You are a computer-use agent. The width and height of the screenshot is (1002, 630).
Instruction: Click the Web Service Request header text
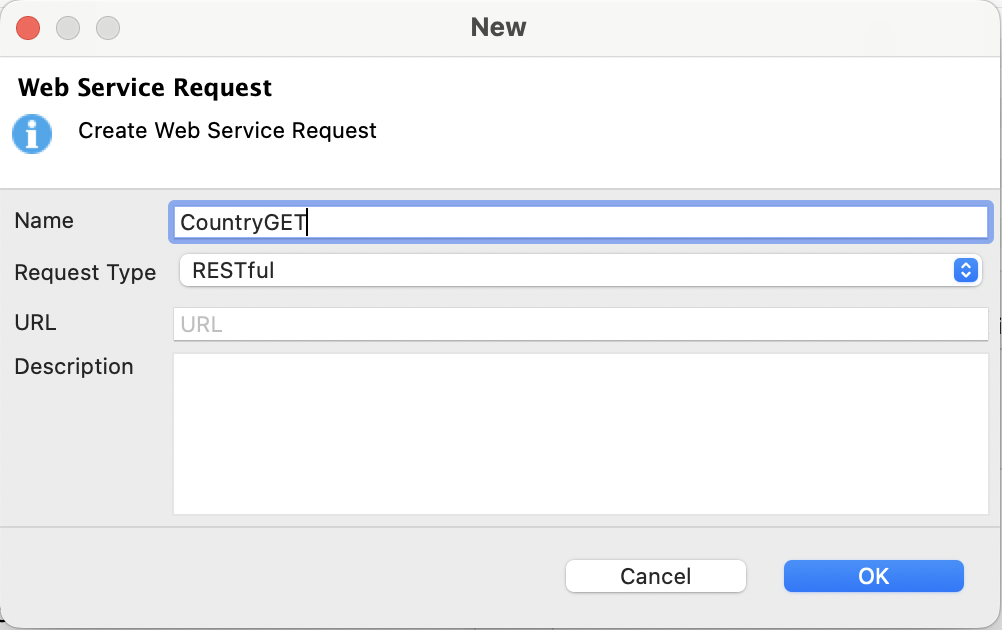[144, 88]
